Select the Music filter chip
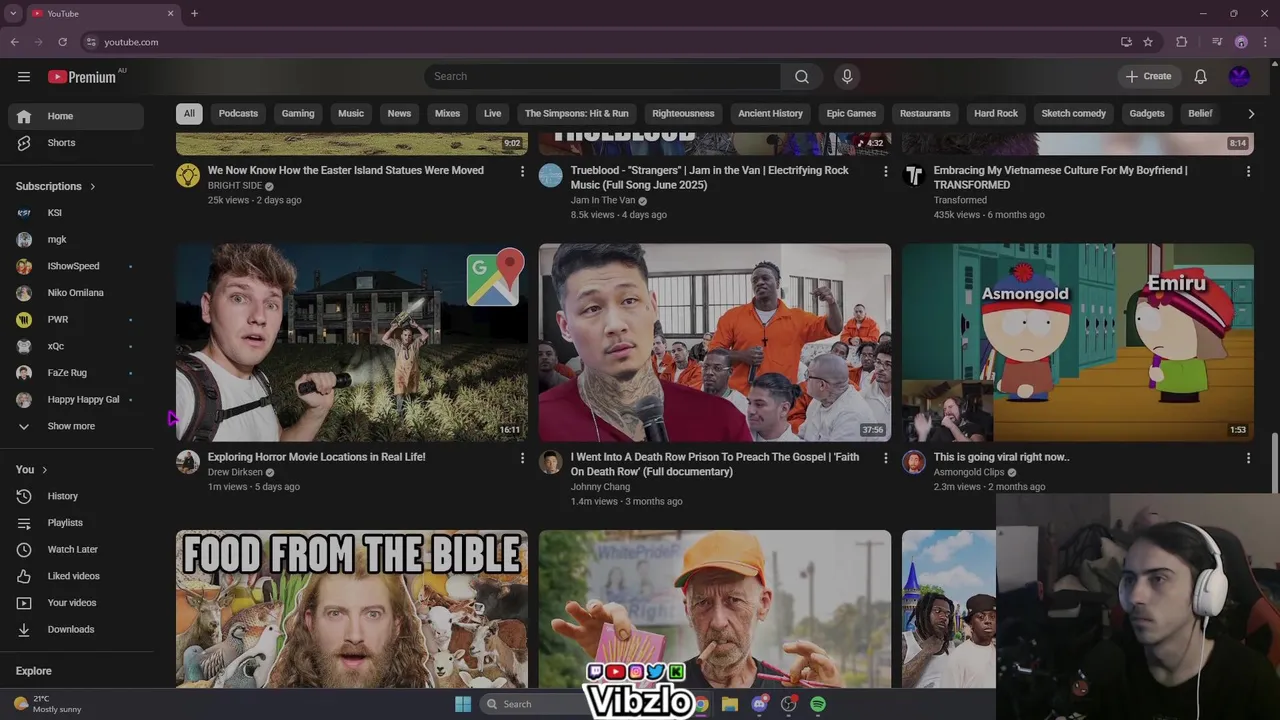This screenshot has height=720, width=1280. [x=351, y=114]
